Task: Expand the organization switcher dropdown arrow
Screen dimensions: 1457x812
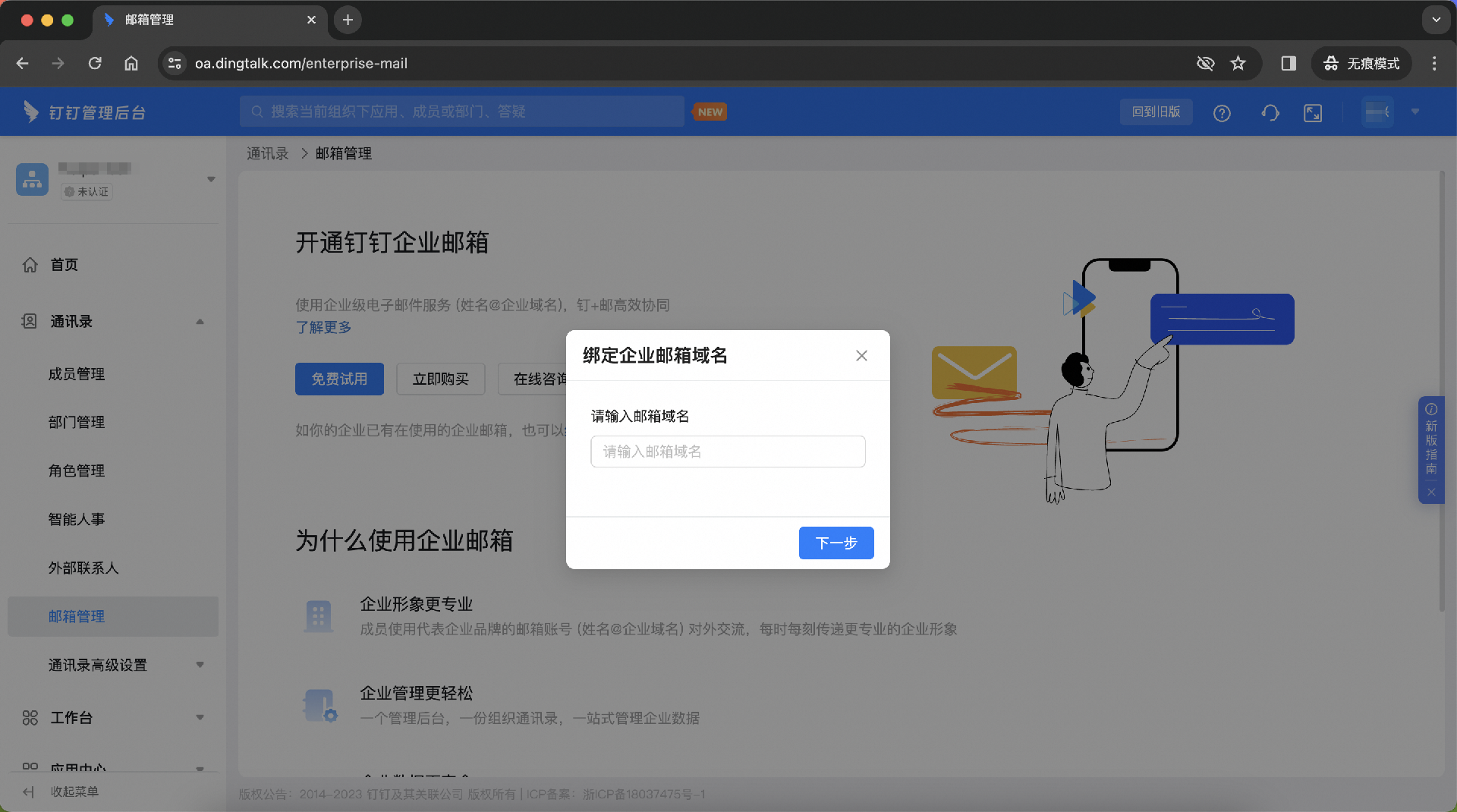Action: point(211,179)
